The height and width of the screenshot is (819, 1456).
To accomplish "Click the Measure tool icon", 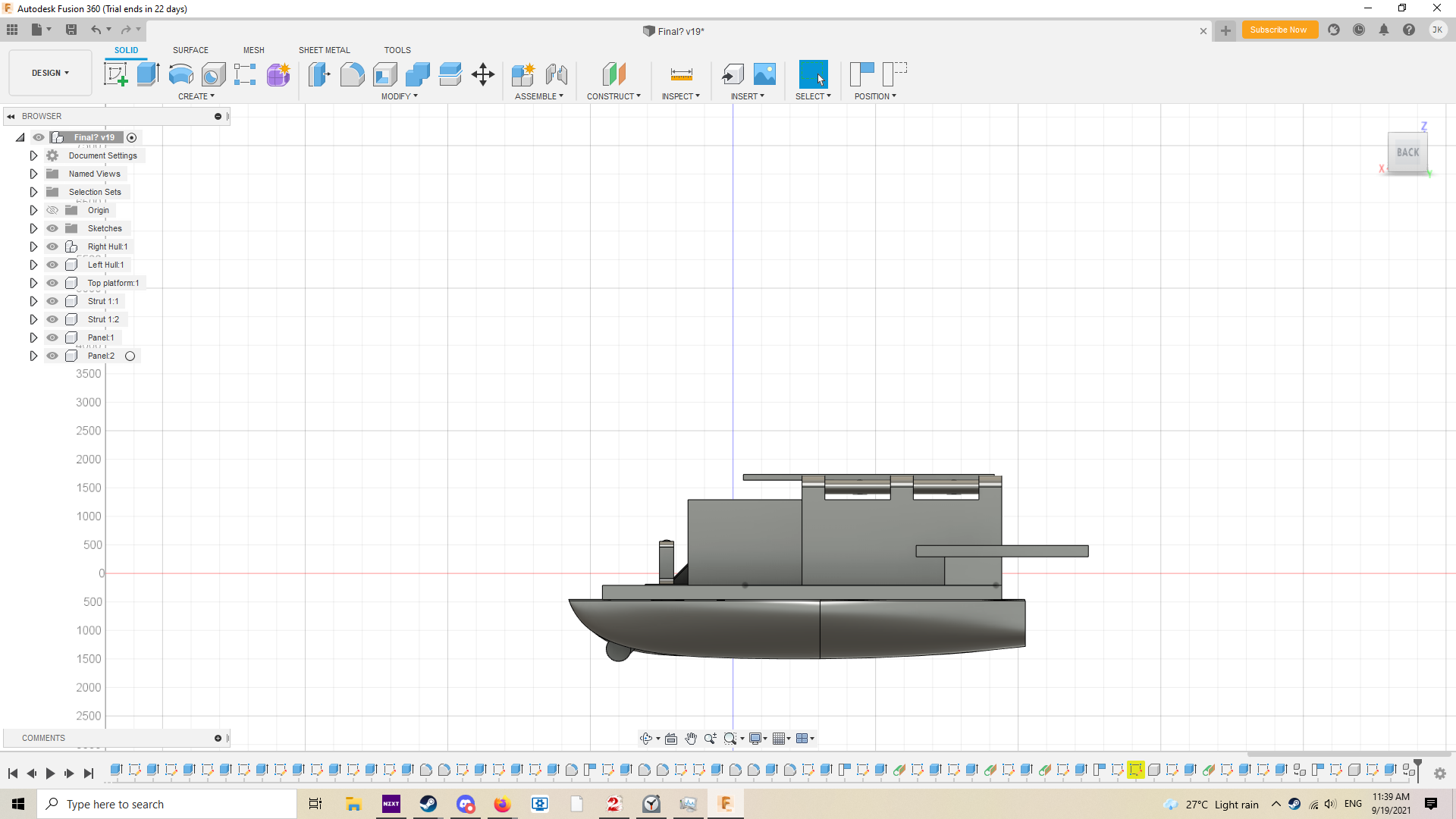I will 681,74.
